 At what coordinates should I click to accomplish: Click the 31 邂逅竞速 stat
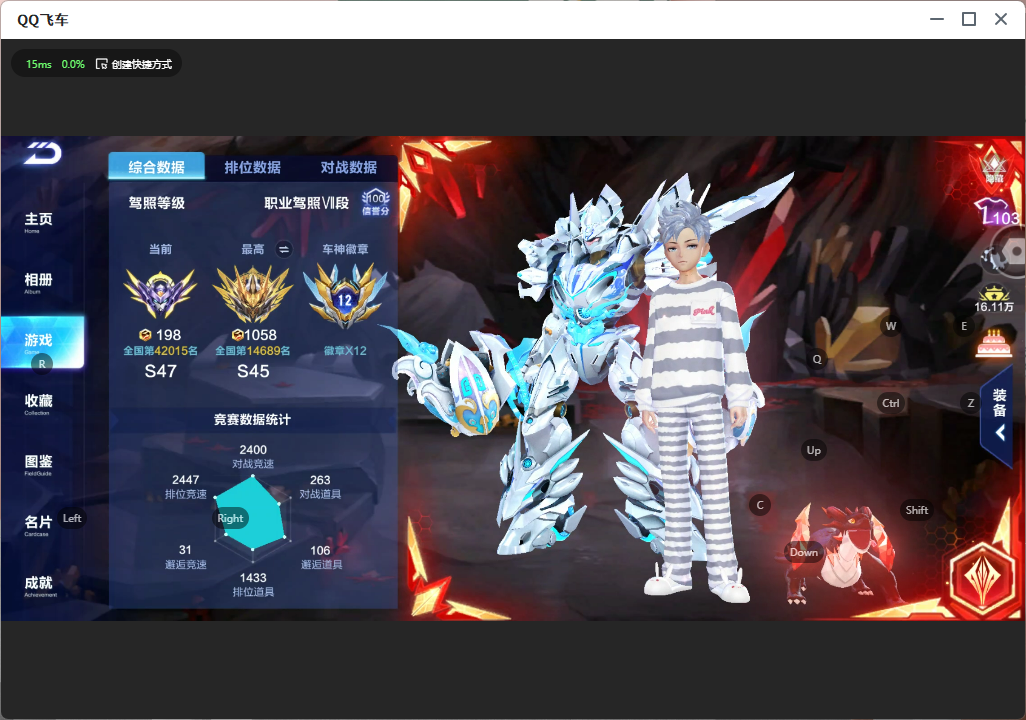tap(186, 557)
